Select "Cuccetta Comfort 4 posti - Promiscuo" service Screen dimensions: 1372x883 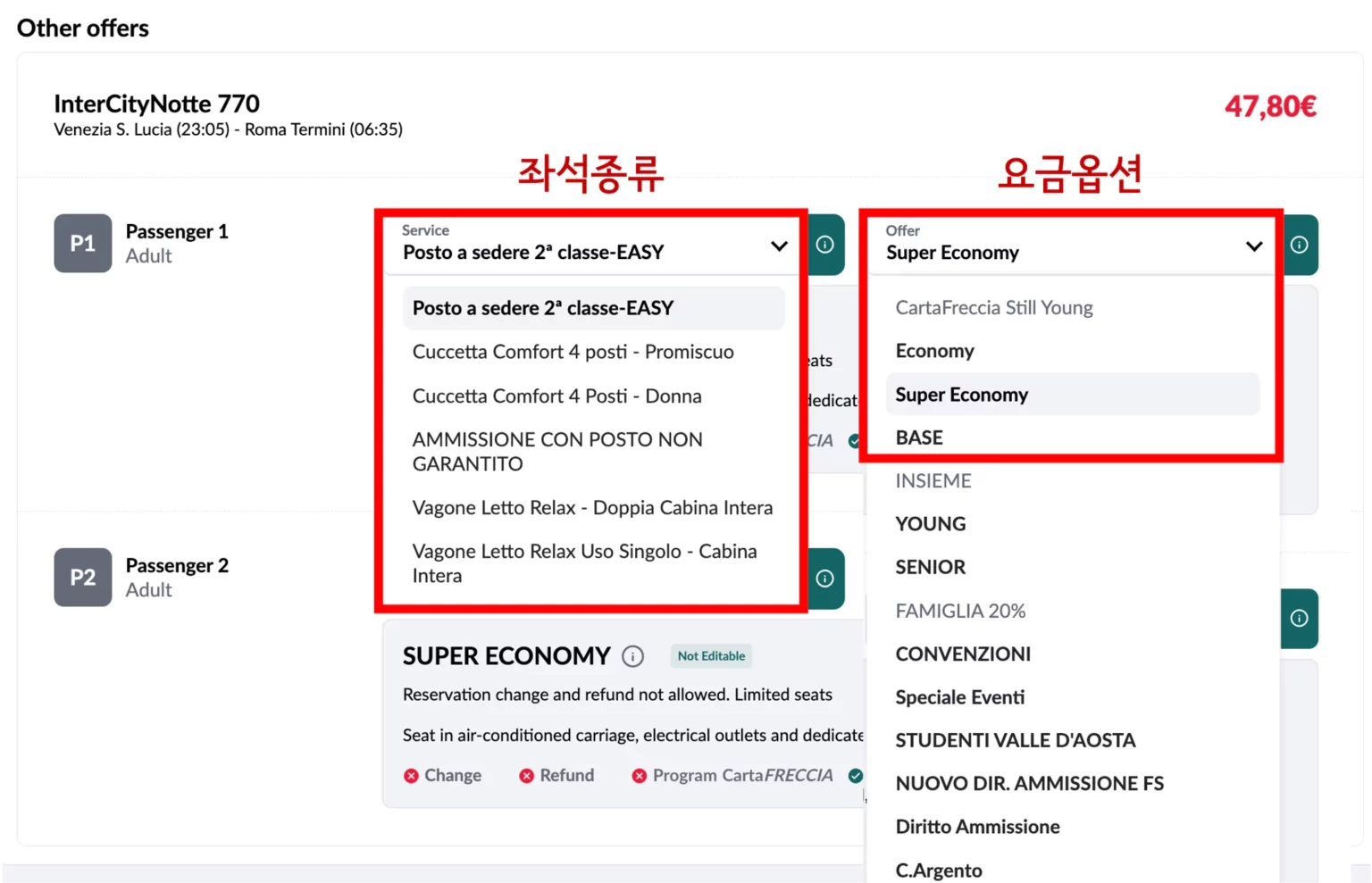[x=573, y=352]
